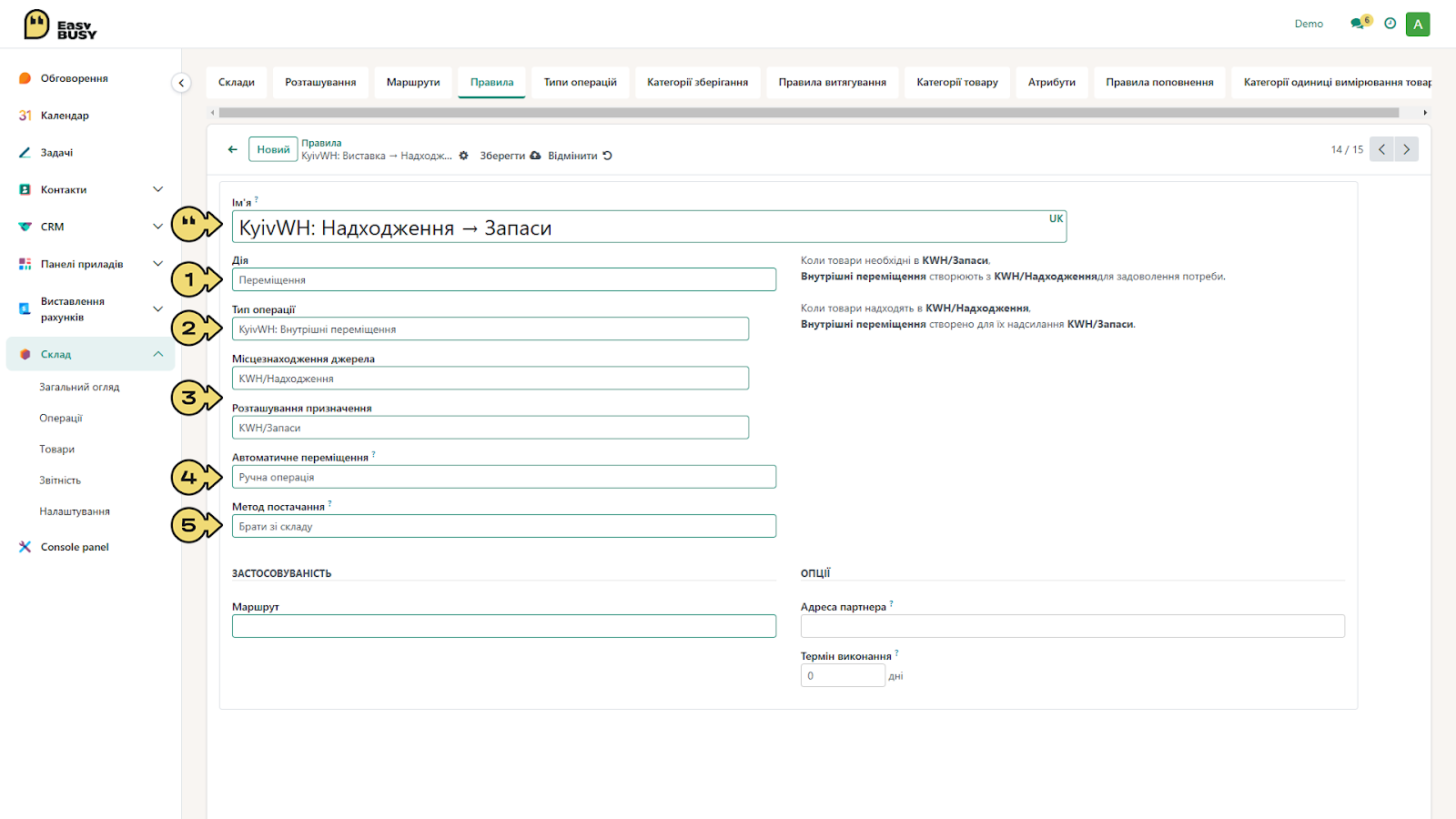Open Метод постачання dropdown
The height and width of the screenshot is (819, 1456).
(504, 526)
